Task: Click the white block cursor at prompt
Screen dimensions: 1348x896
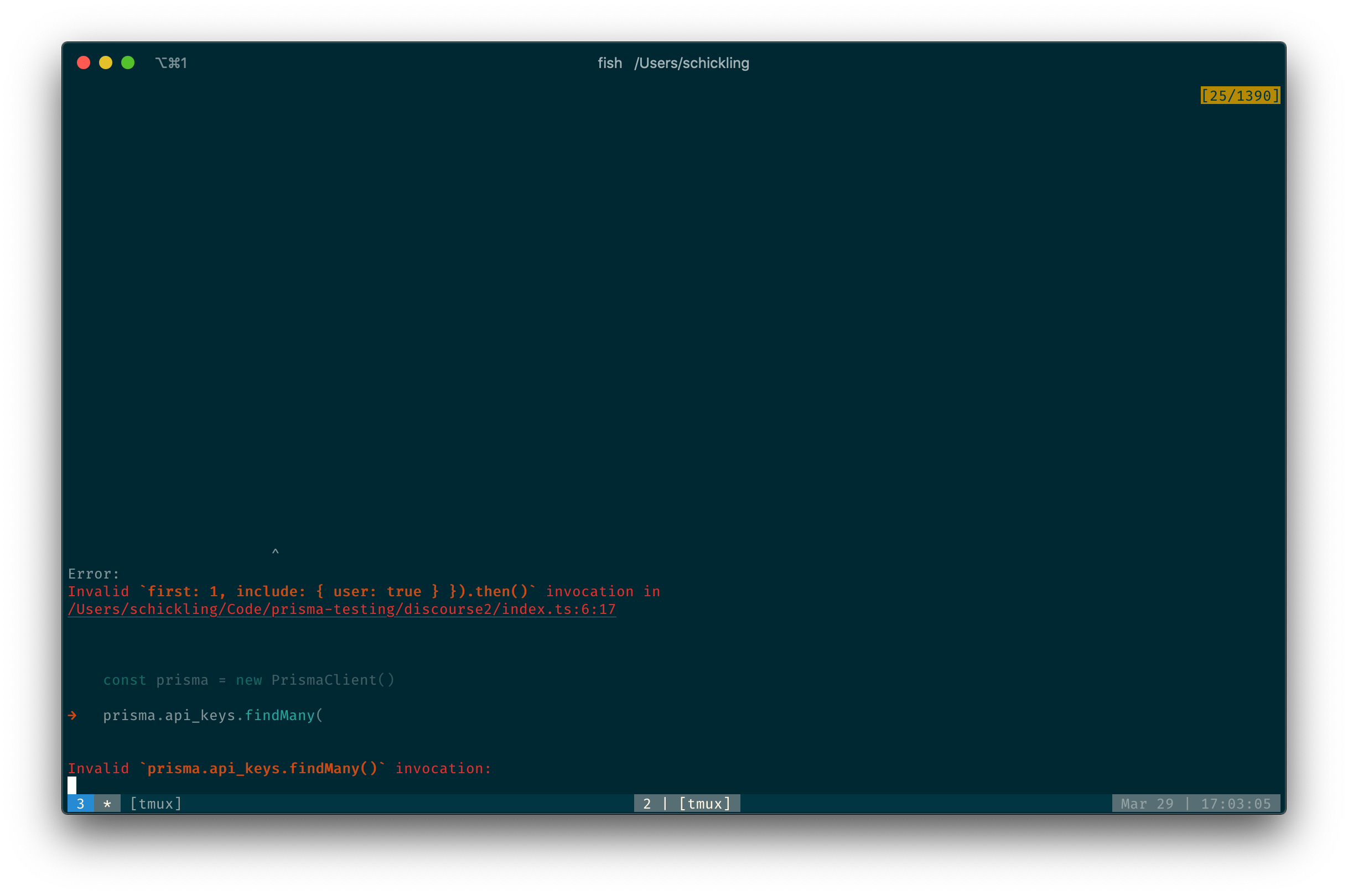Action: pos(72,785)
